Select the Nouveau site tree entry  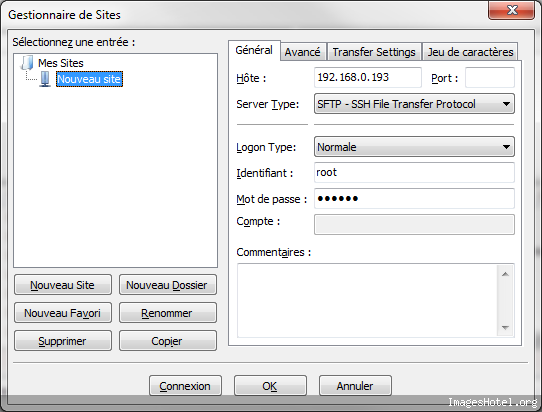(89, 79)
